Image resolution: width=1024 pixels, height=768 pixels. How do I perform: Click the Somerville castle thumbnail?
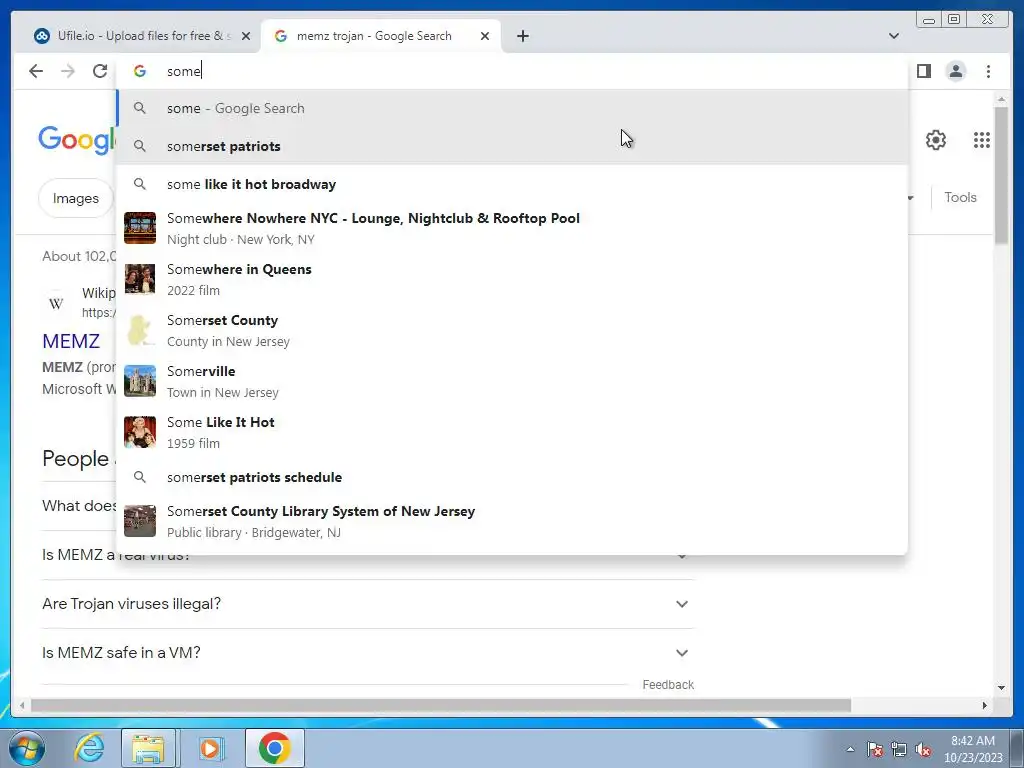(140, 381)
